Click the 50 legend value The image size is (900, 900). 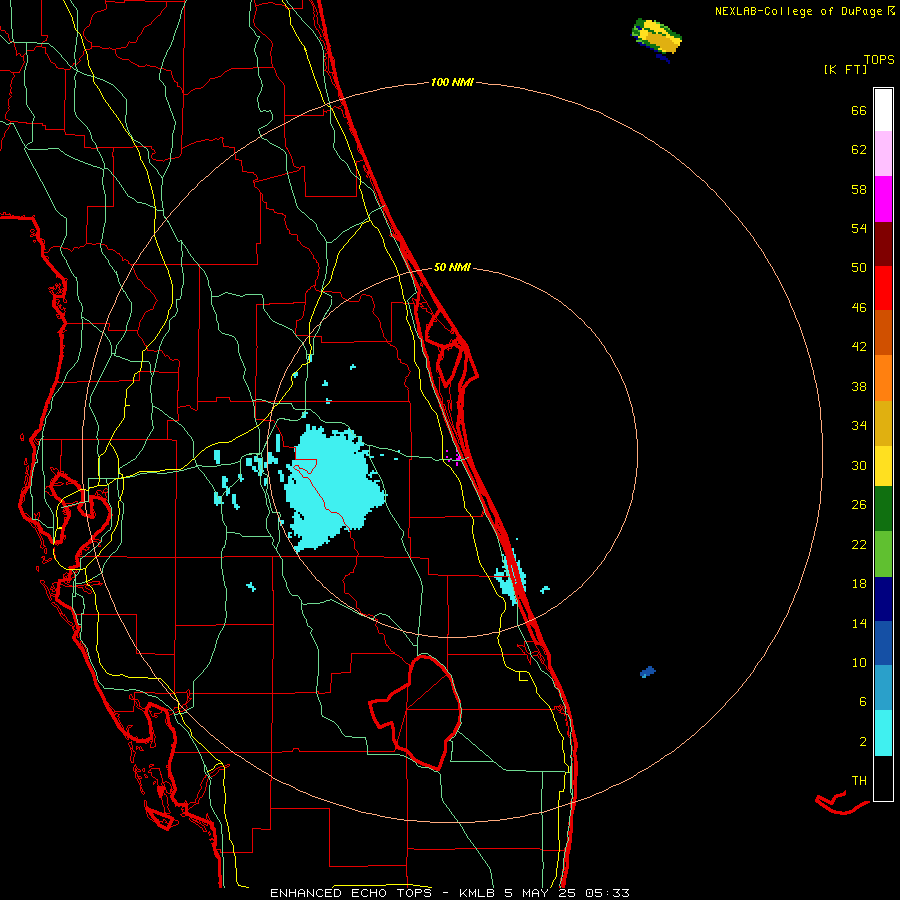pos(859,268)
